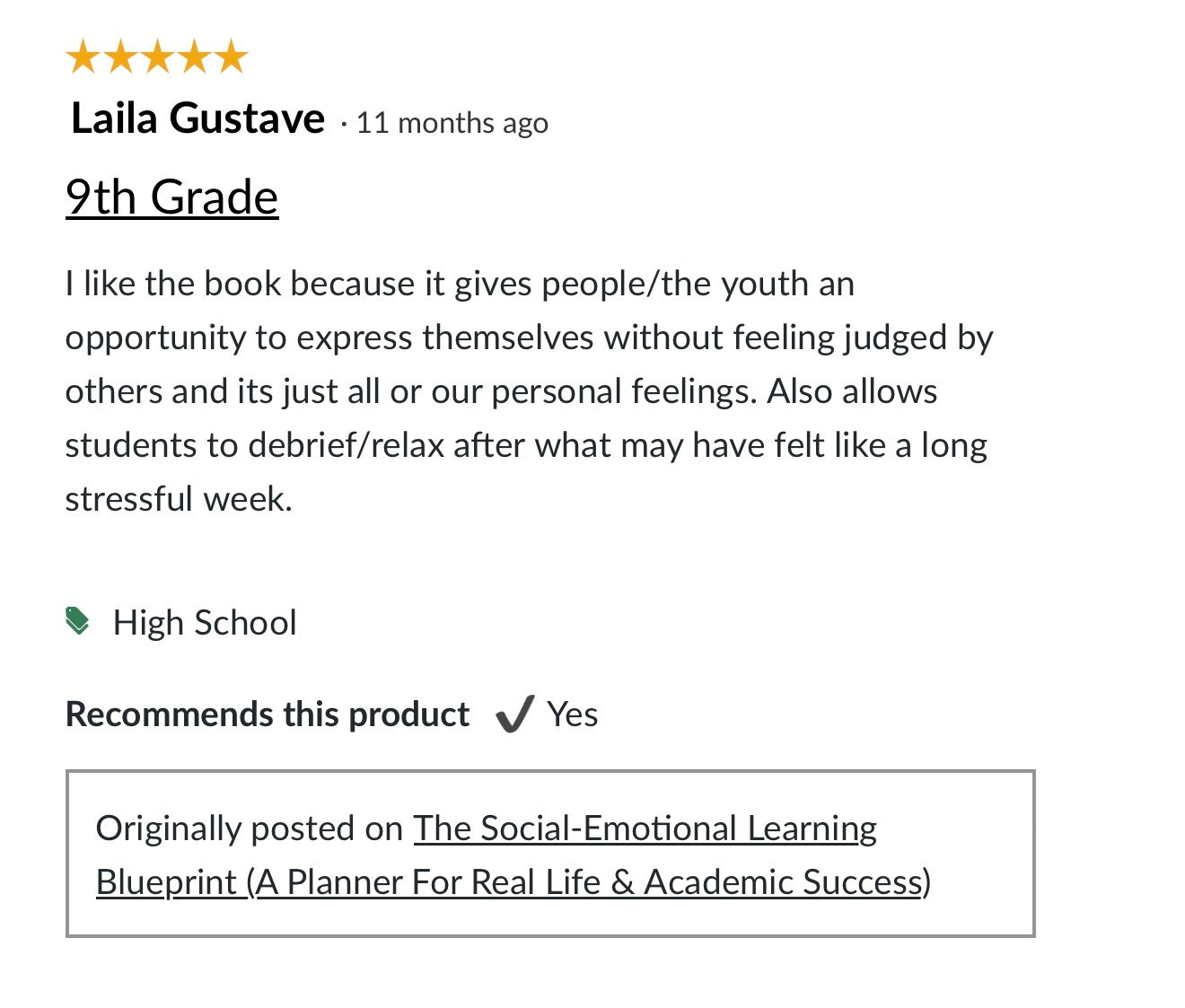Screen dimensions: 1185x1008
Task: Click review line starting "students to debrief/relax"
Action: pyautogui.click(x=525, y=445)
